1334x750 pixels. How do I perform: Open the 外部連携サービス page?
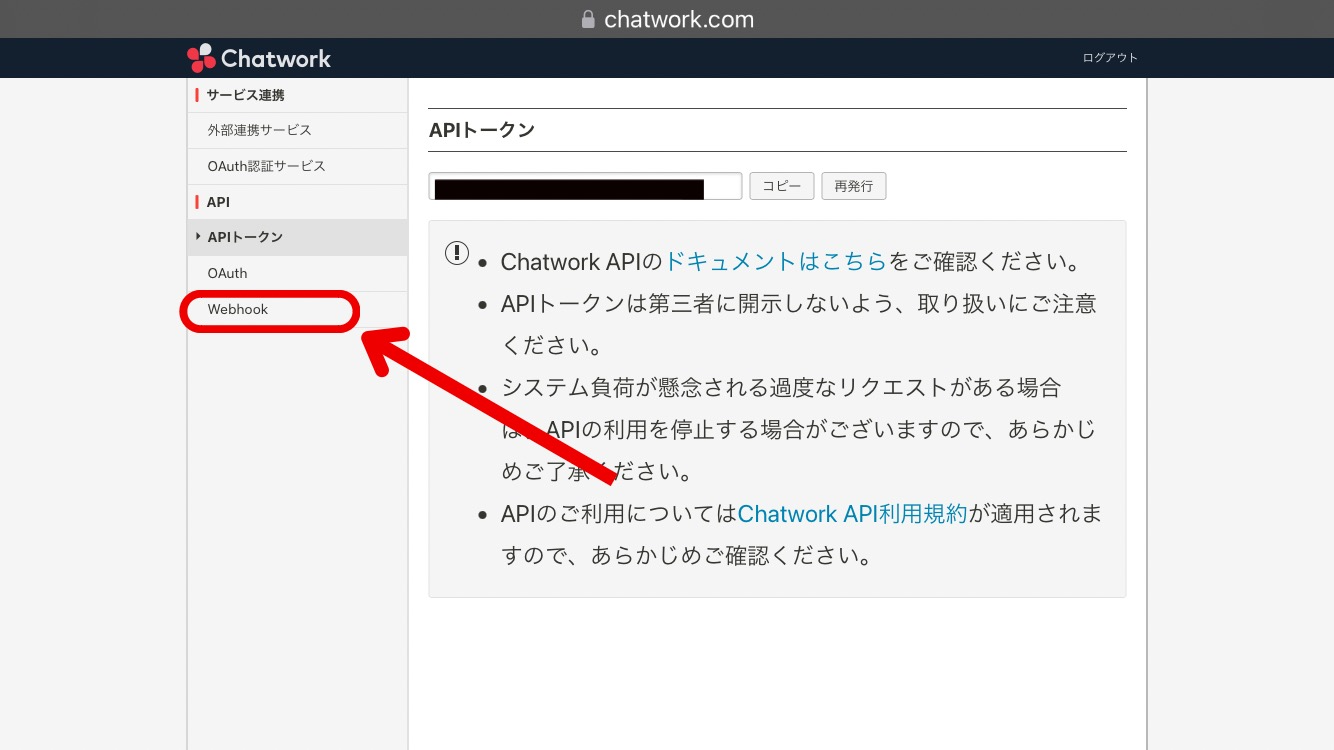259,130
